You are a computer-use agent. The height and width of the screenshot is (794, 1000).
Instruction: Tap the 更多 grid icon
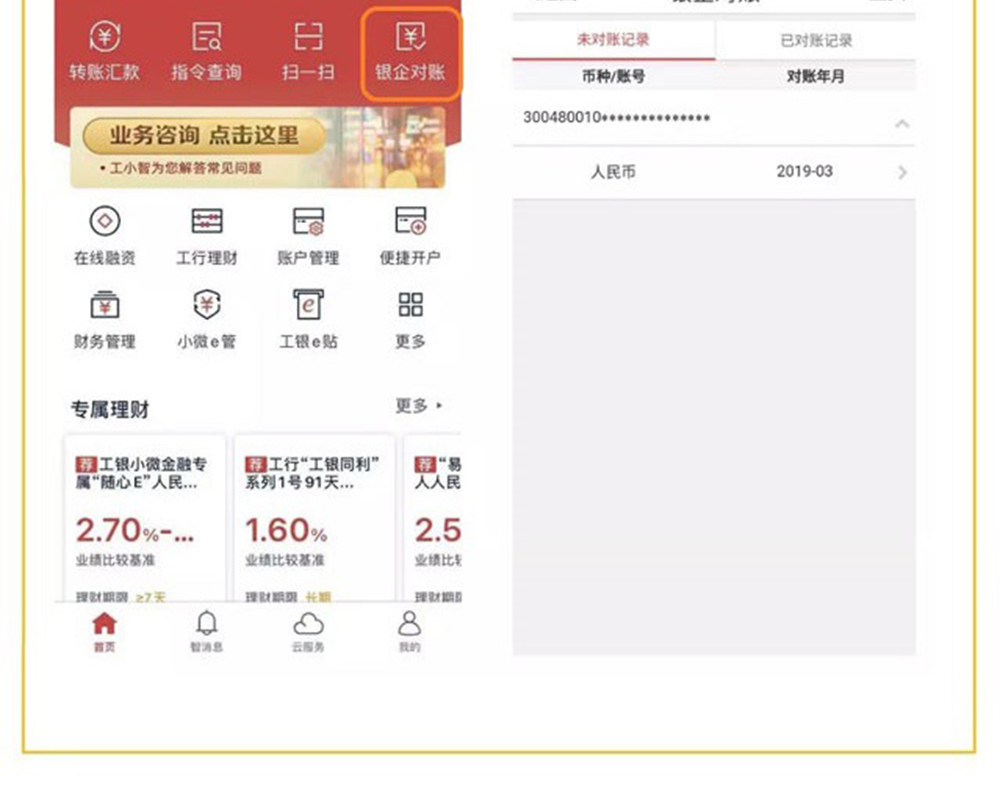click(410, 320)
